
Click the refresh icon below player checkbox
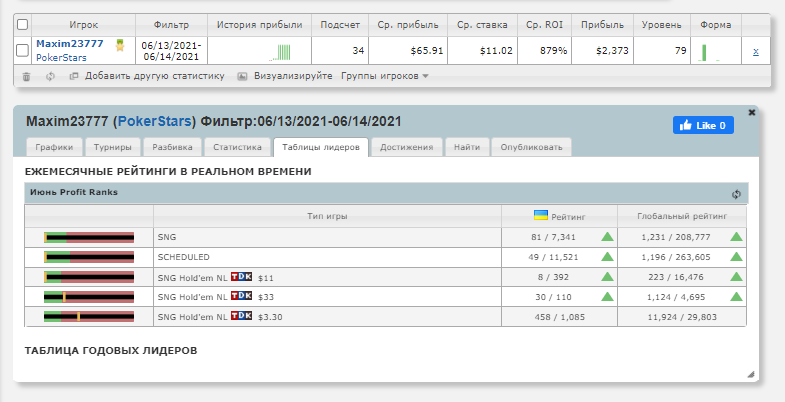[50, 77]
